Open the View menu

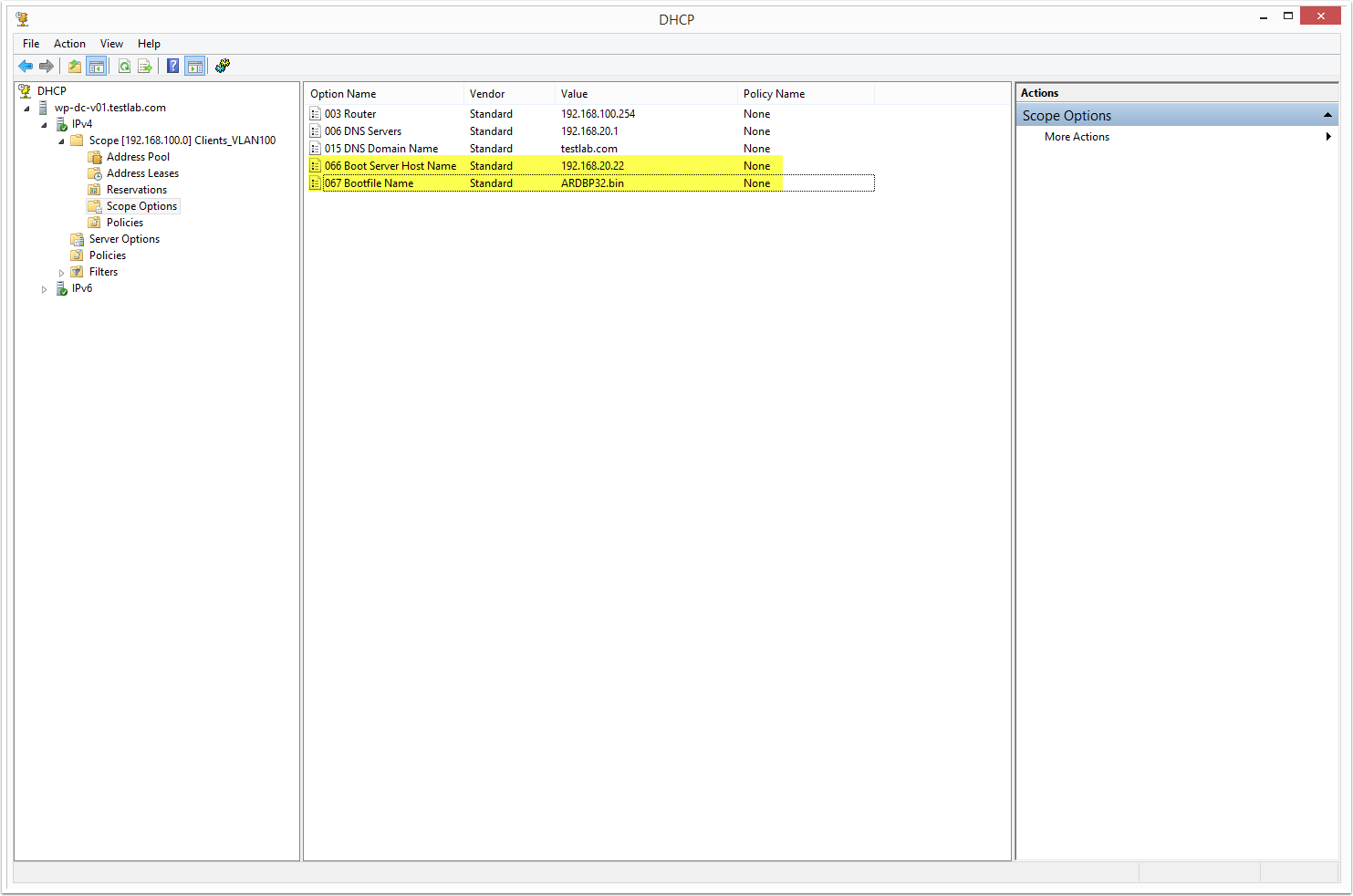click(111, 44)
